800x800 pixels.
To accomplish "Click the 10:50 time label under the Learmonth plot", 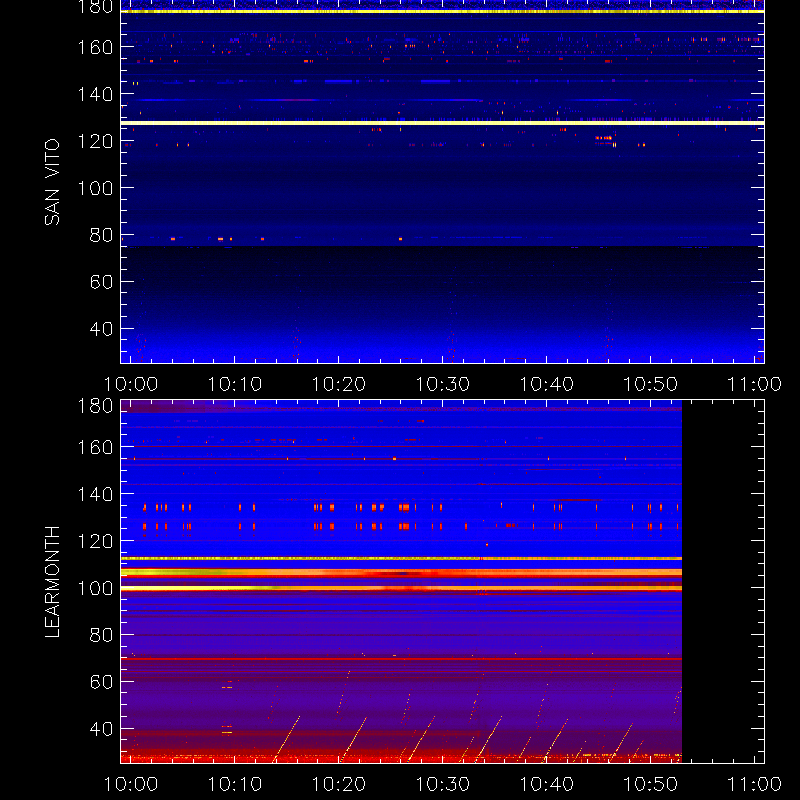I will click(x=651, y=784).
